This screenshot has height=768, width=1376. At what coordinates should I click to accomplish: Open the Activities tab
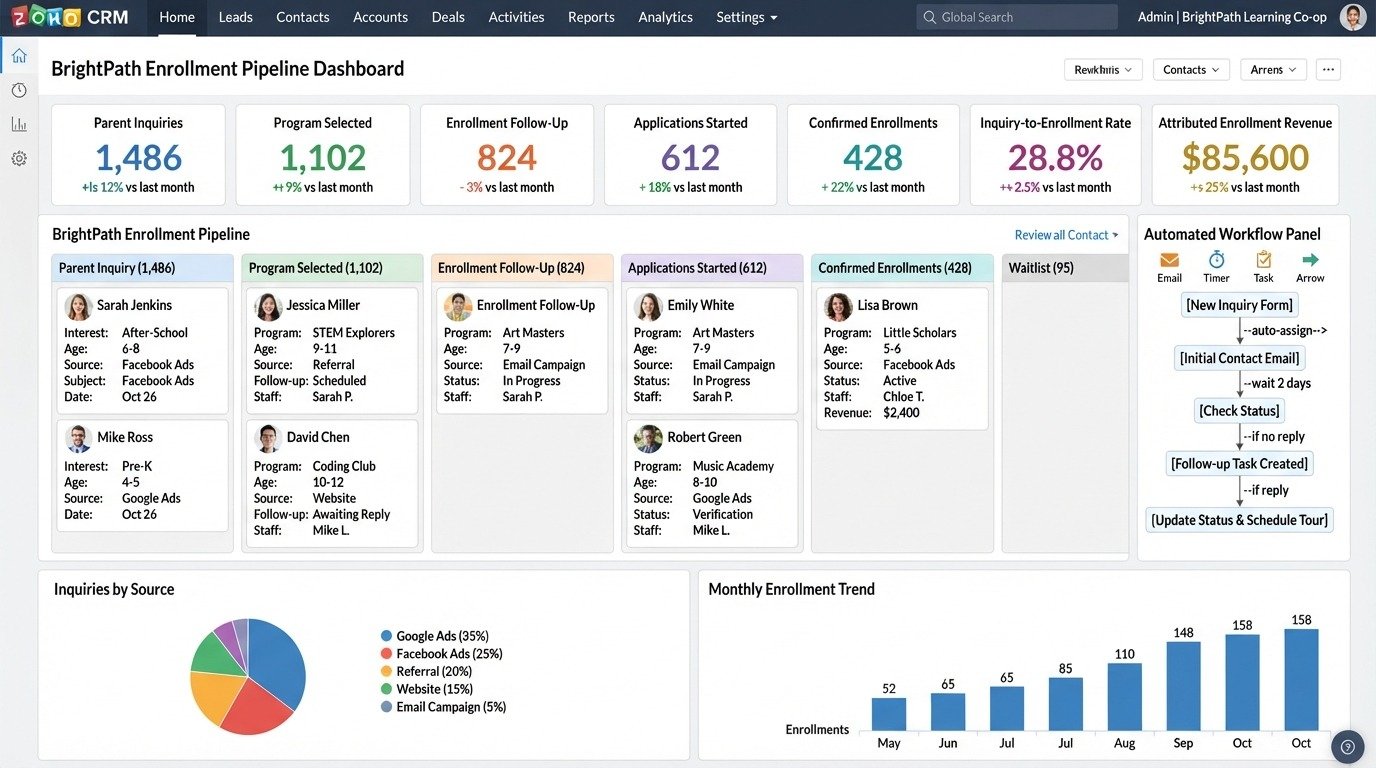516,17
